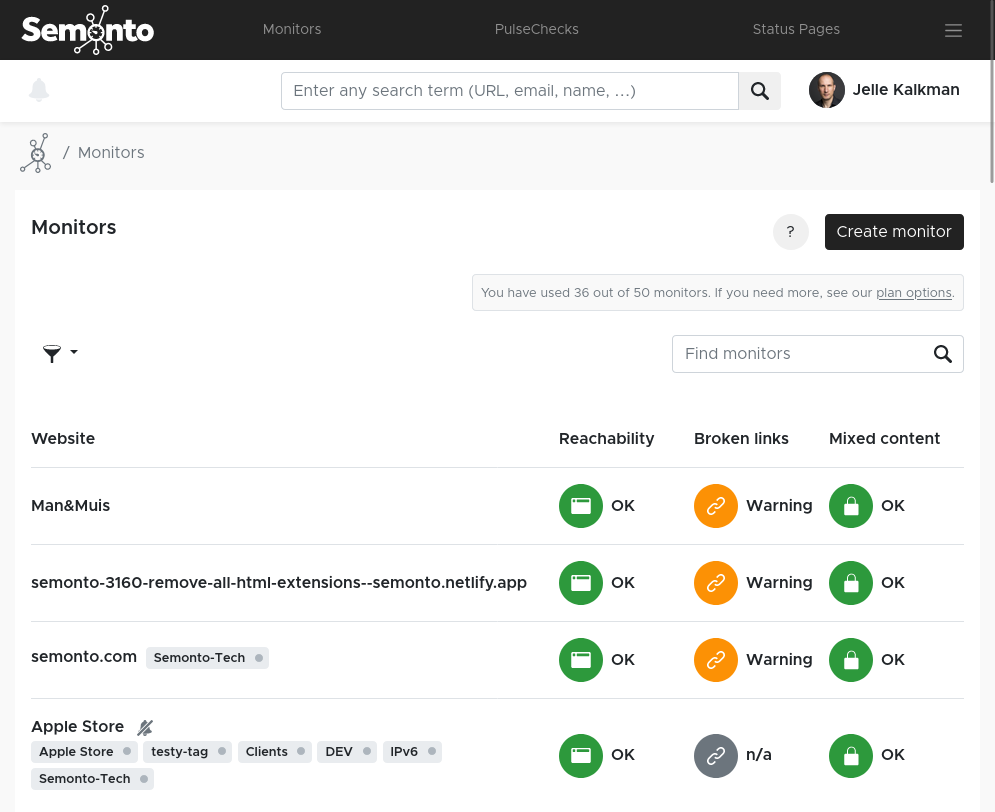
Task: Open the hamburger menu
Action: (953, 30)
